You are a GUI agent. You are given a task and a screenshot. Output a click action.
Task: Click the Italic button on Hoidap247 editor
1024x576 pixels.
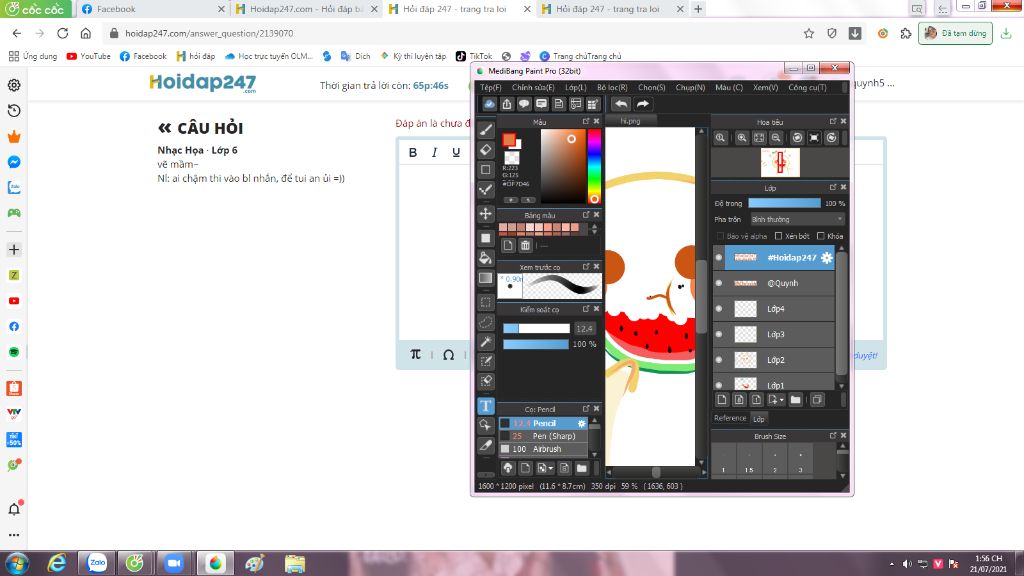coord(434,152)
